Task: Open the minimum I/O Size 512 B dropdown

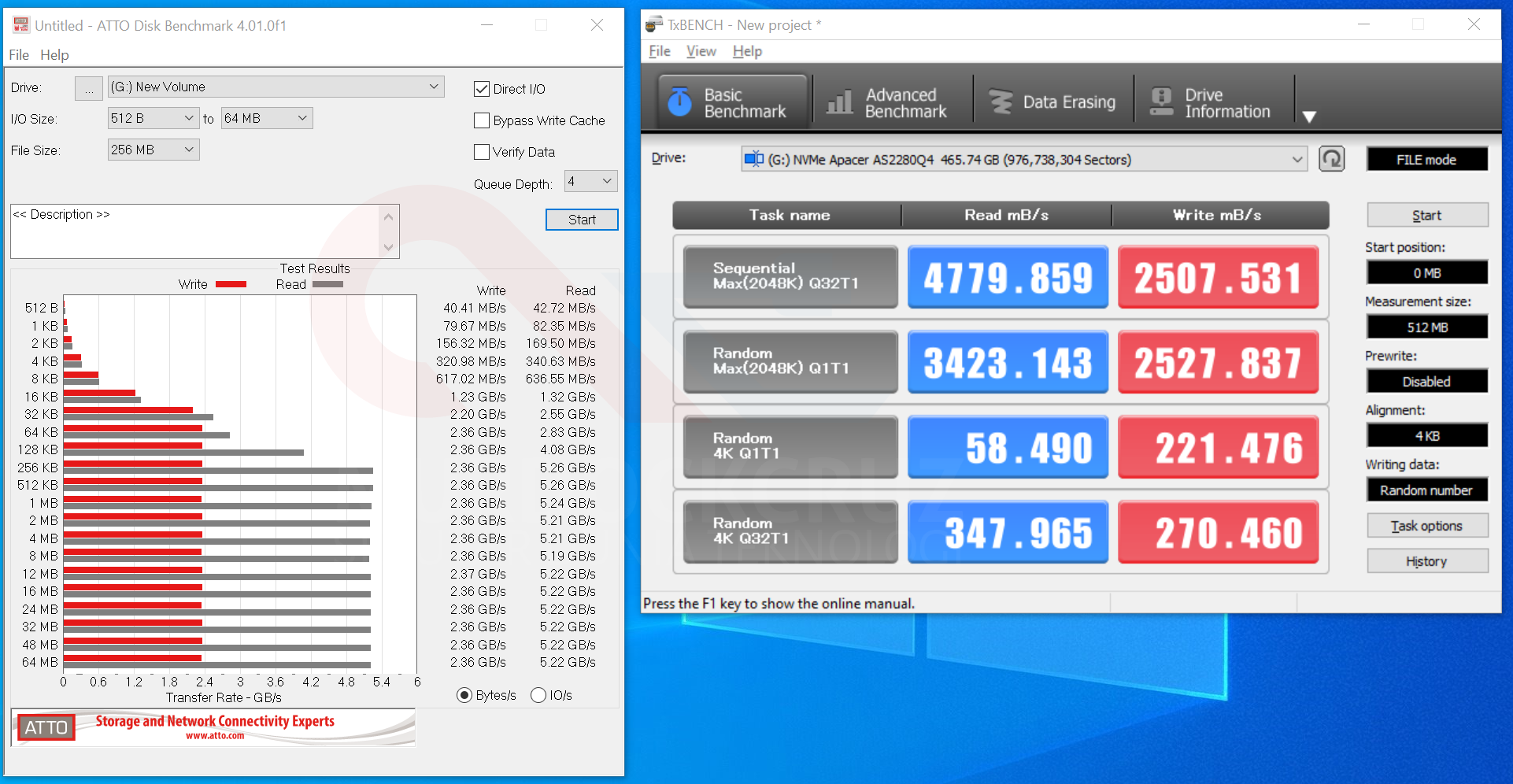Action: pyautogui.click(x=153, y=118)
